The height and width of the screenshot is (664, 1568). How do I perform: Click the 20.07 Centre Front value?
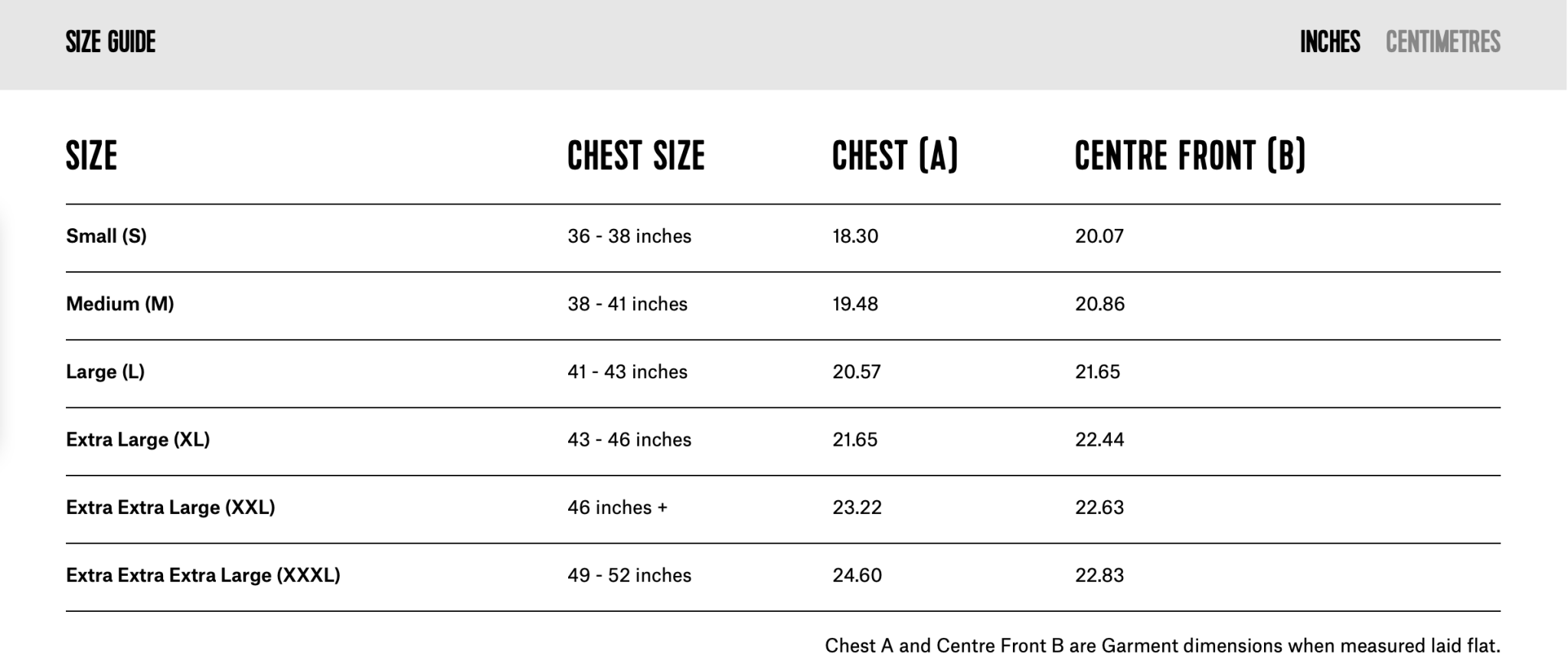pos(1099,236)
